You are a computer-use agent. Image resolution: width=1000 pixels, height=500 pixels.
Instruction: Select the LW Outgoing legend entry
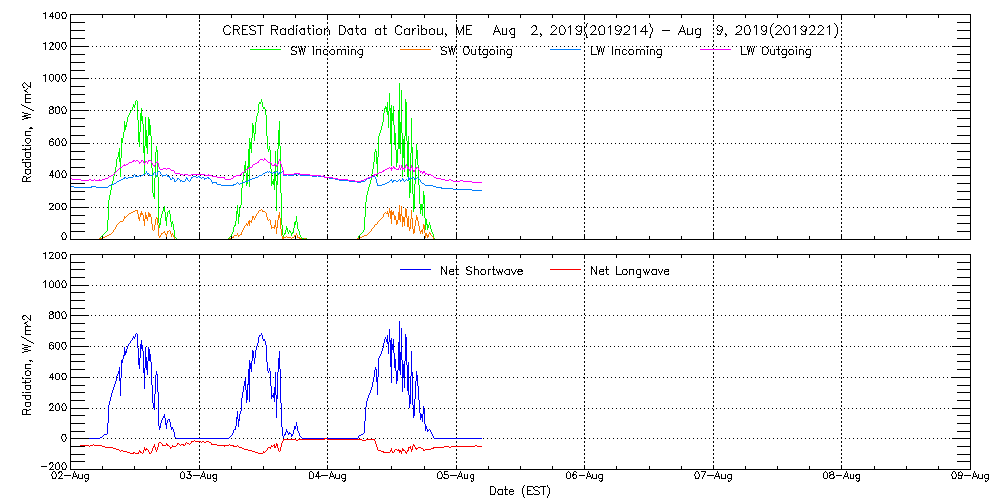[x=776, y=51]
